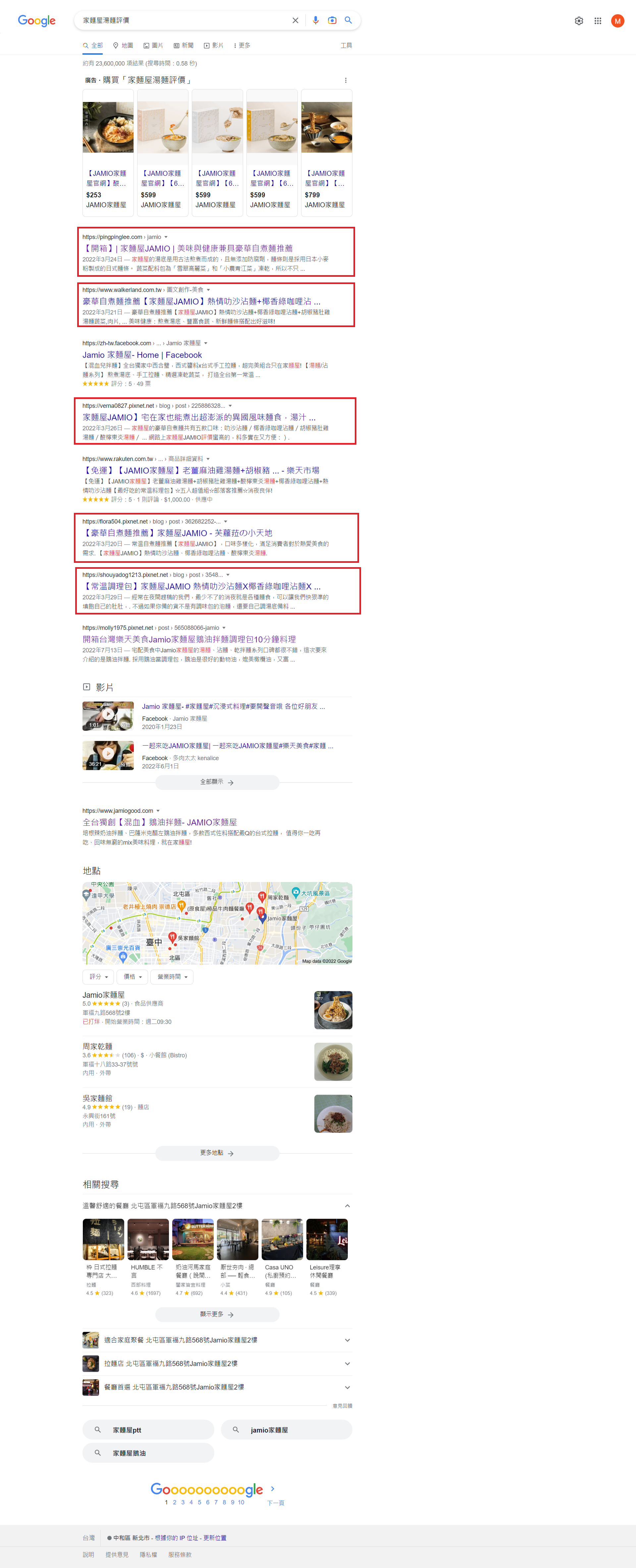The height and width of the screenshot is (1568, 636).
Task: Switch to the 圖片 tab
Action: pyautogui.click(x=153, y=46)
